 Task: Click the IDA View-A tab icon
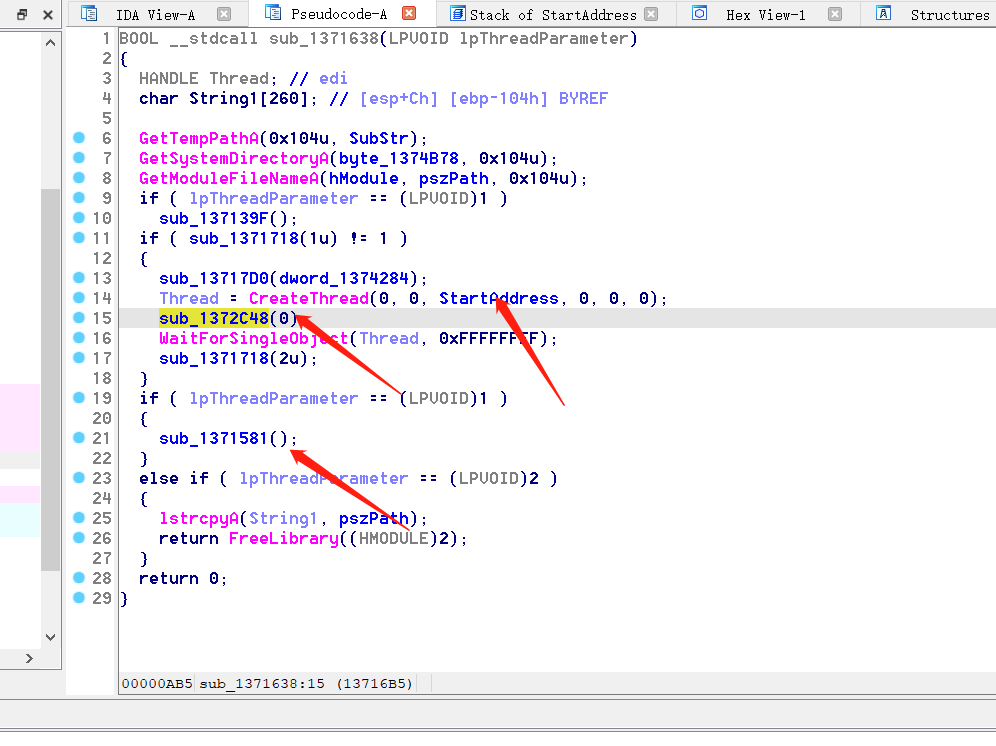89,13
